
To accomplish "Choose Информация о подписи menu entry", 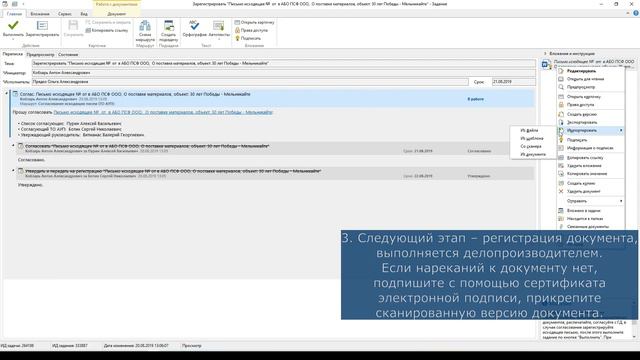I will pos(591,148).
